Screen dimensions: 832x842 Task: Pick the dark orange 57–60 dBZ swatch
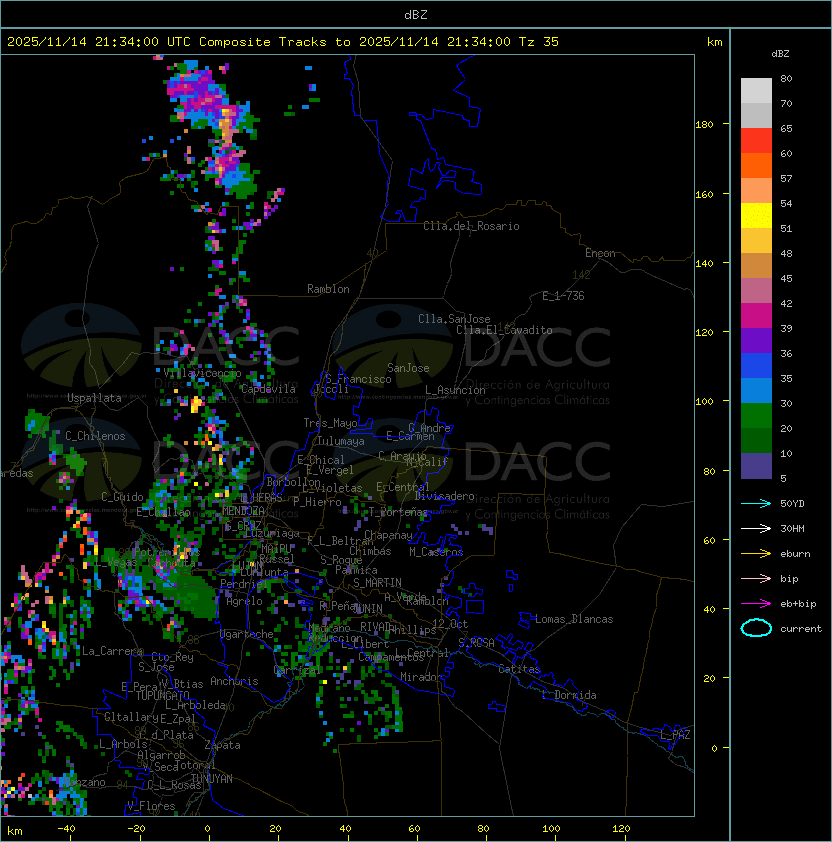(x=756, y=166)
